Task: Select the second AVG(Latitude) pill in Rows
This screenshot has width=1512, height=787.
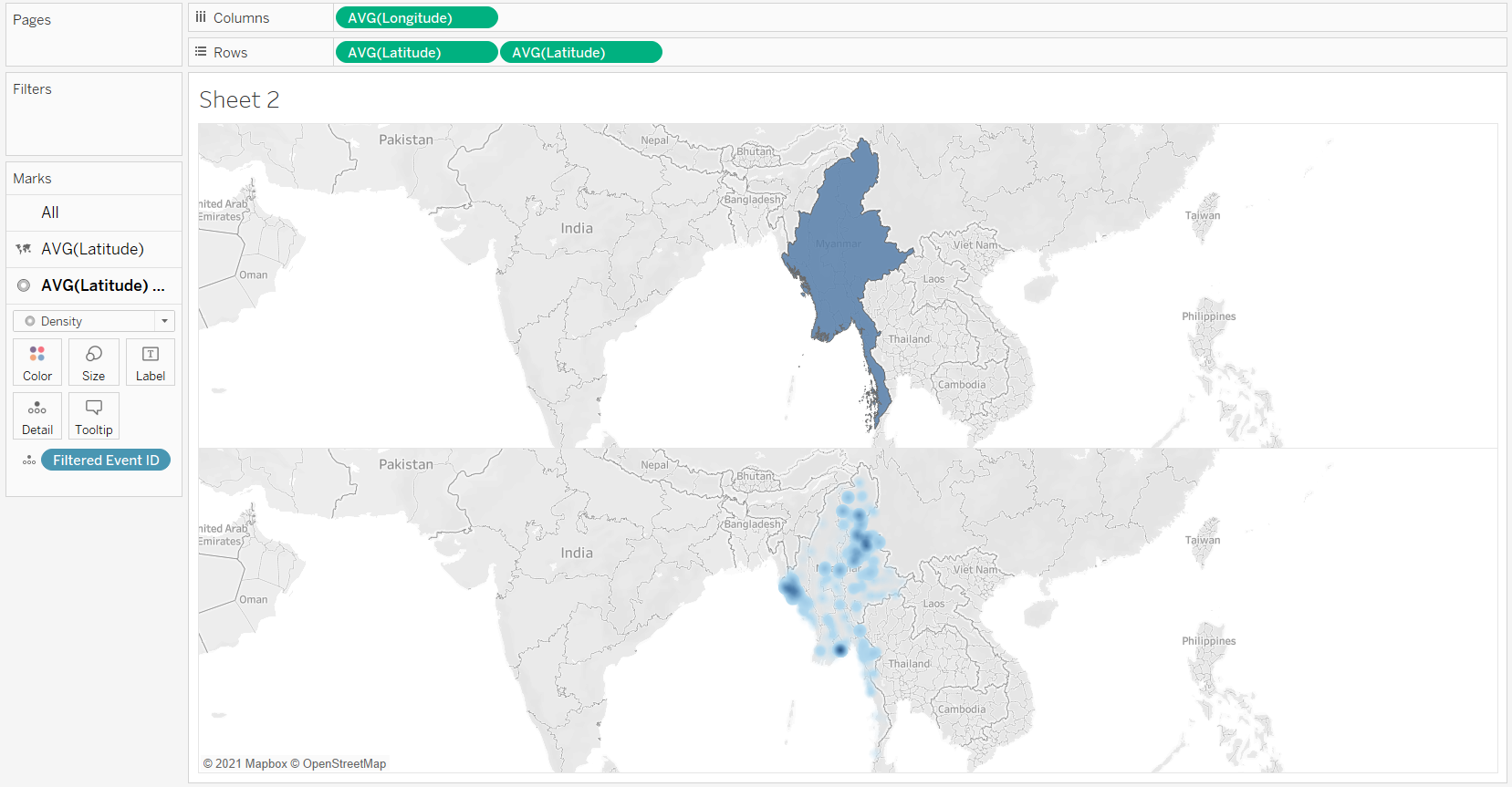Action: point(580,52)
